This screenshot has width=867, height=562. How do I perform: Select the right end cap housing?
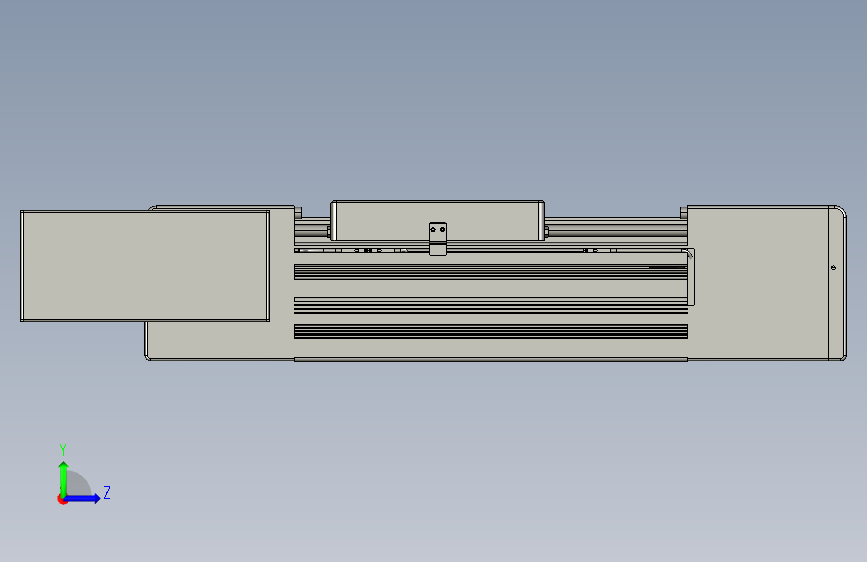766,283
